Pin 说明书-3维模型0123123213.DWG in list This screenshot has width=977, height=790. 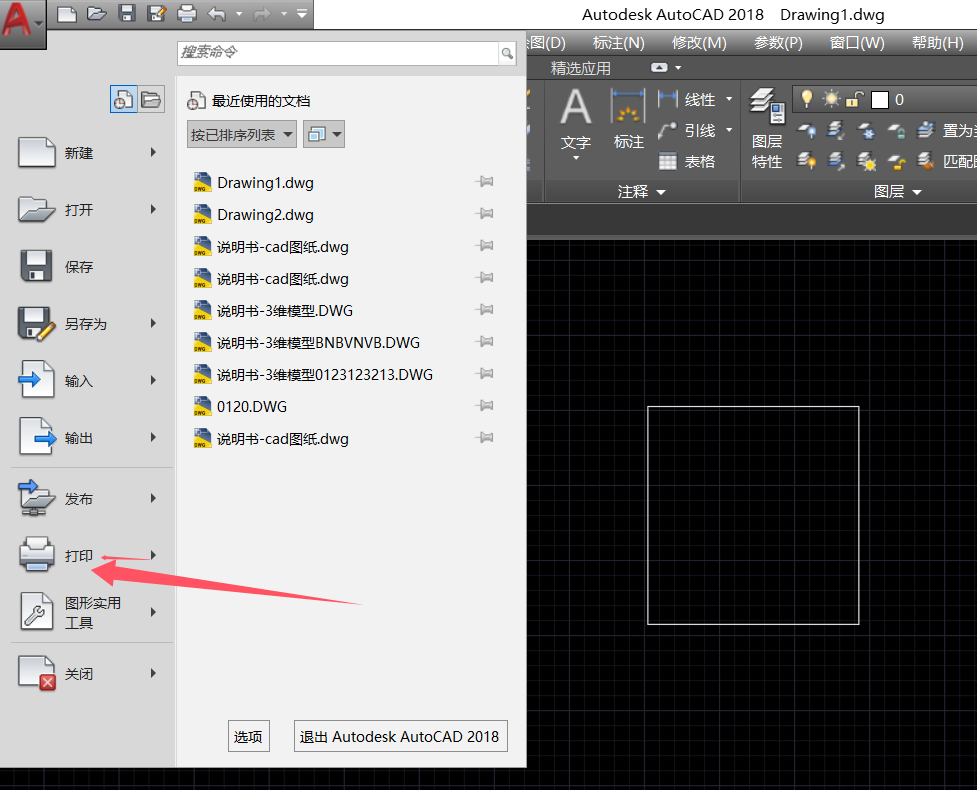(x=484, y=374)
